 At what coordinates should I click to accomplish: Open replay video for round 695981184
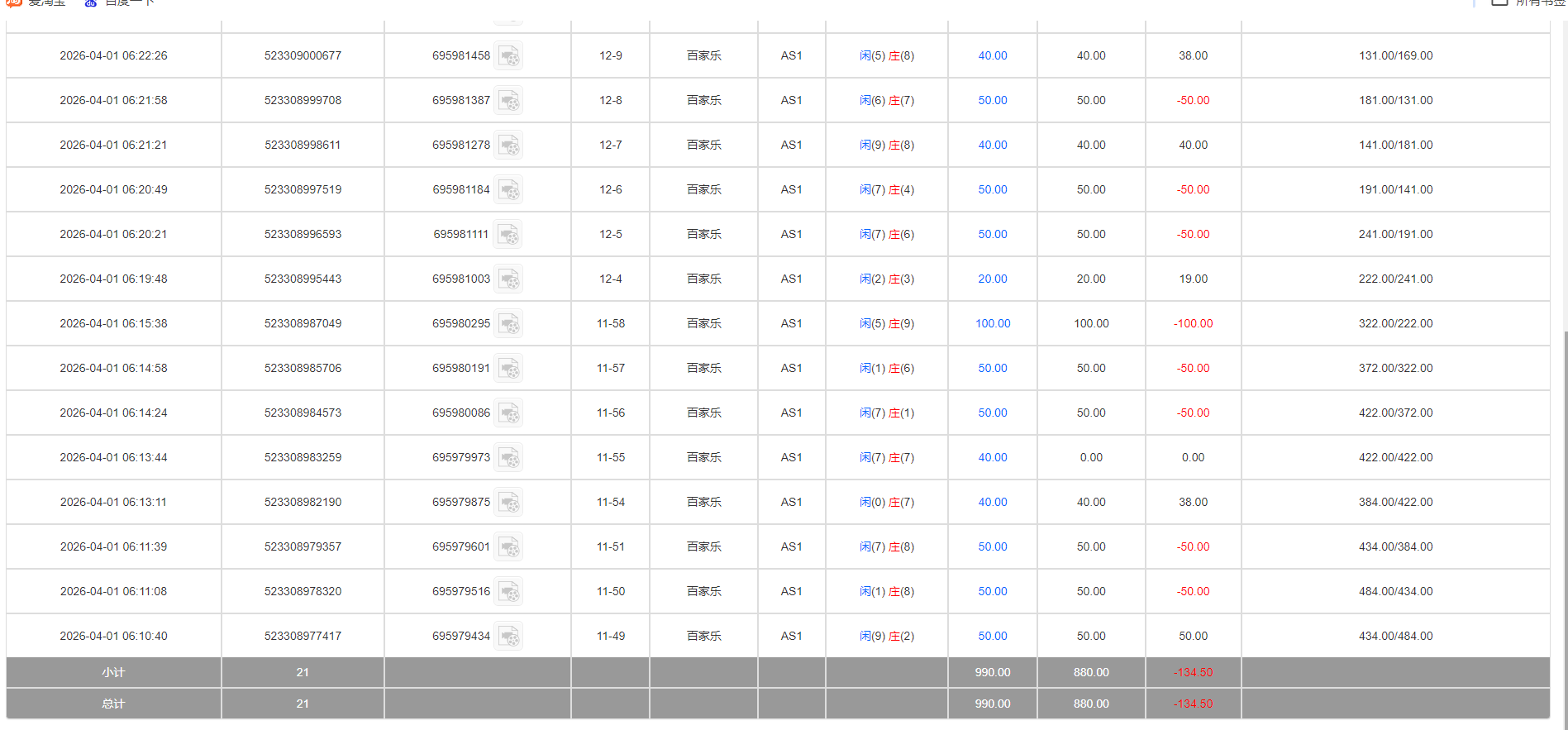pos(508,190)
